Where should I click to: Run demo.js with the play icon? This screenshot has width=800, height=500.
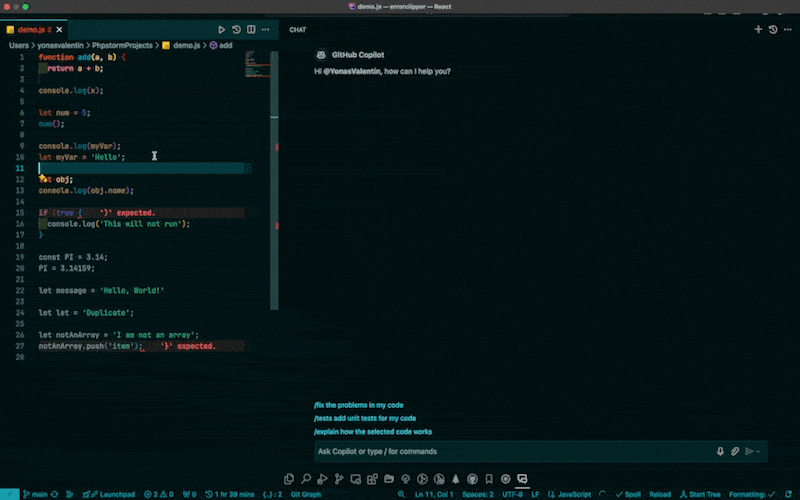point(221,30)
